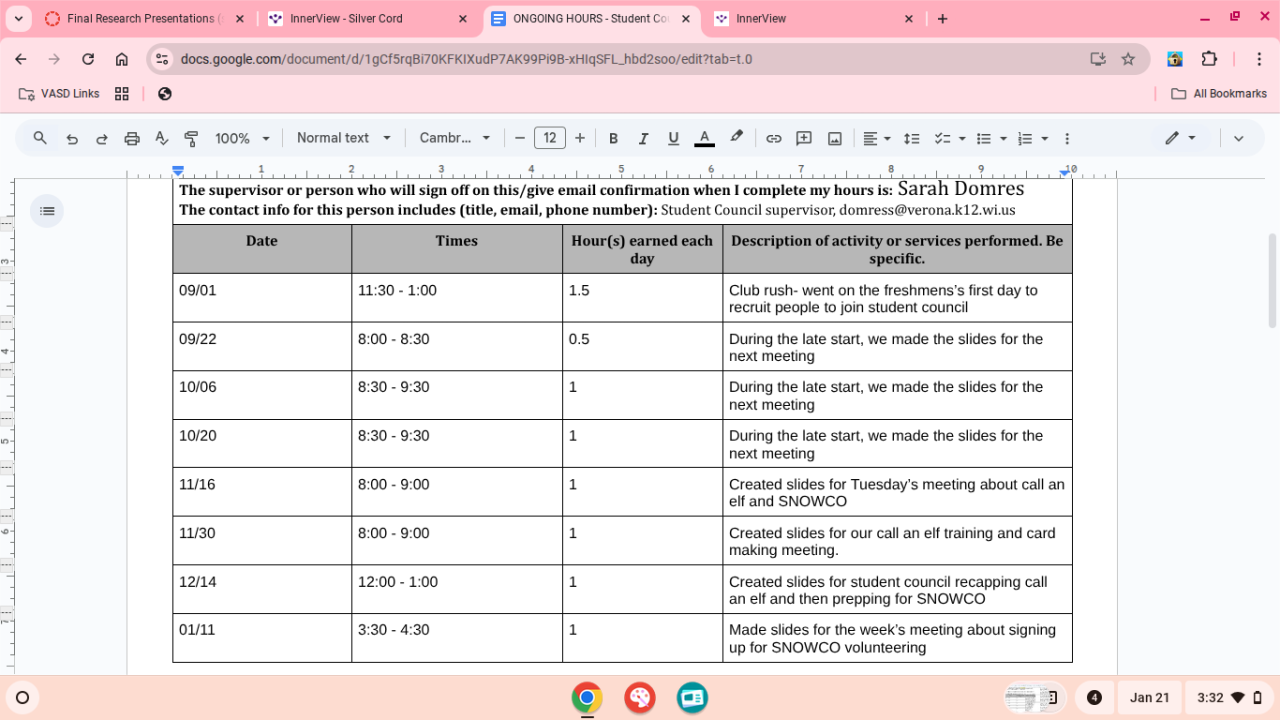Image resolution: width=1280 pixels, height=720 pixels.
Task: Open the tab search dropdown arrow
Action: pyautogui.click(x=18, y=18)
